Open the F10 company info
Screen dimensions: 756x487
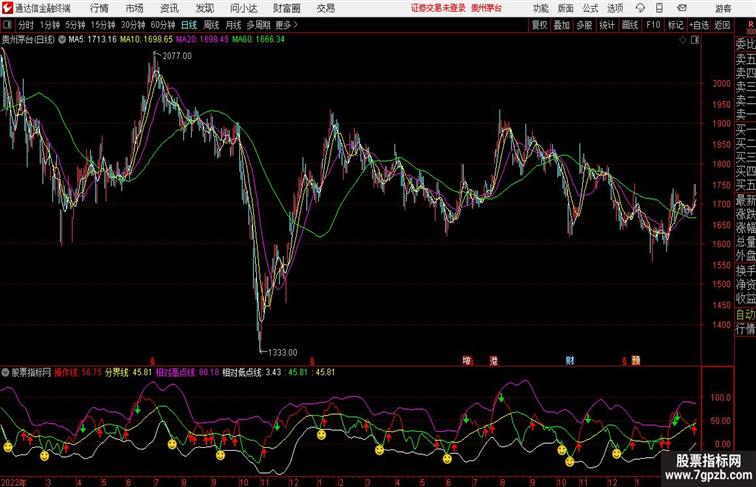click(653, 25)
